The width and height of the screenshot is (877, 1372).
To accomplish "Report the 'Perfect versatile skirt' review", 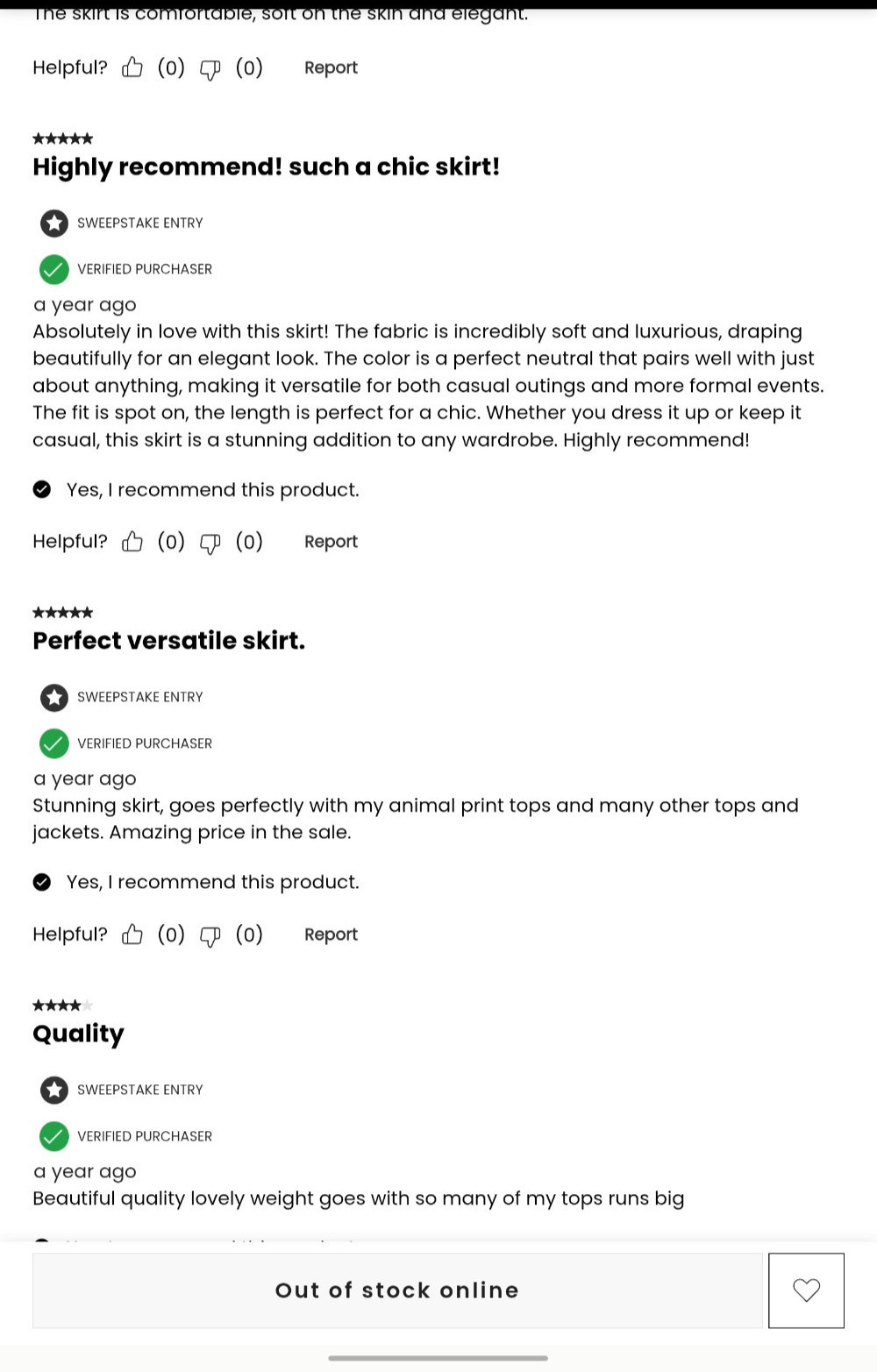I will 331,935.
